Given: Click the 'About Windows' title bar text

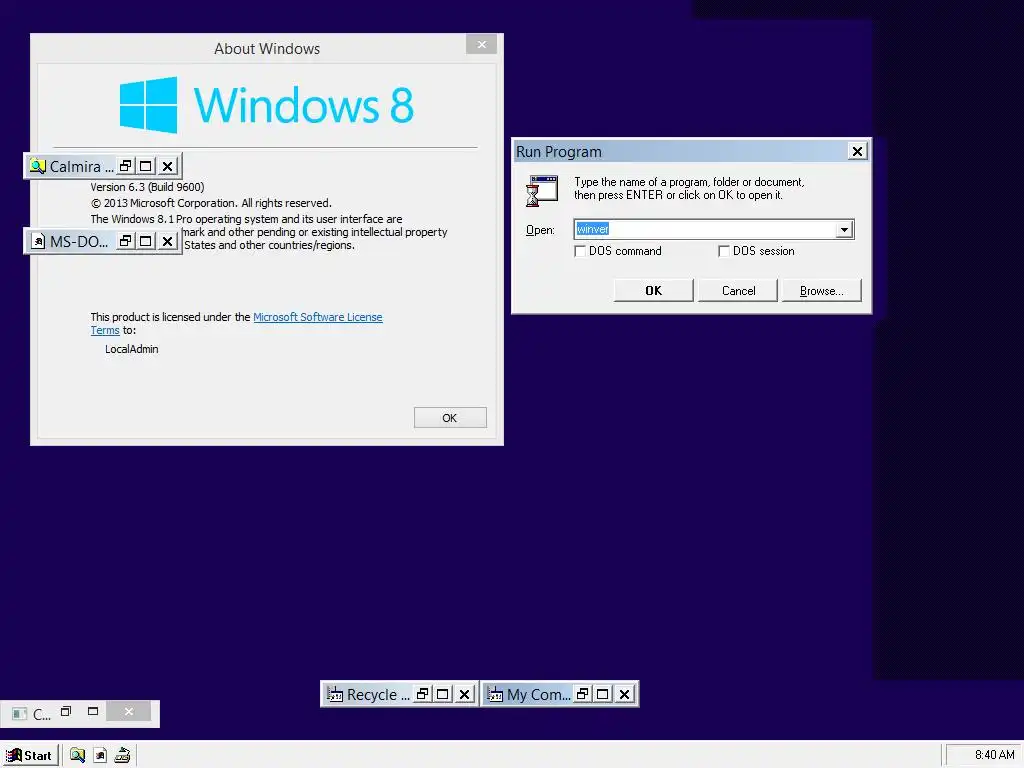Looking at the screenshot, I should [266, 49].
